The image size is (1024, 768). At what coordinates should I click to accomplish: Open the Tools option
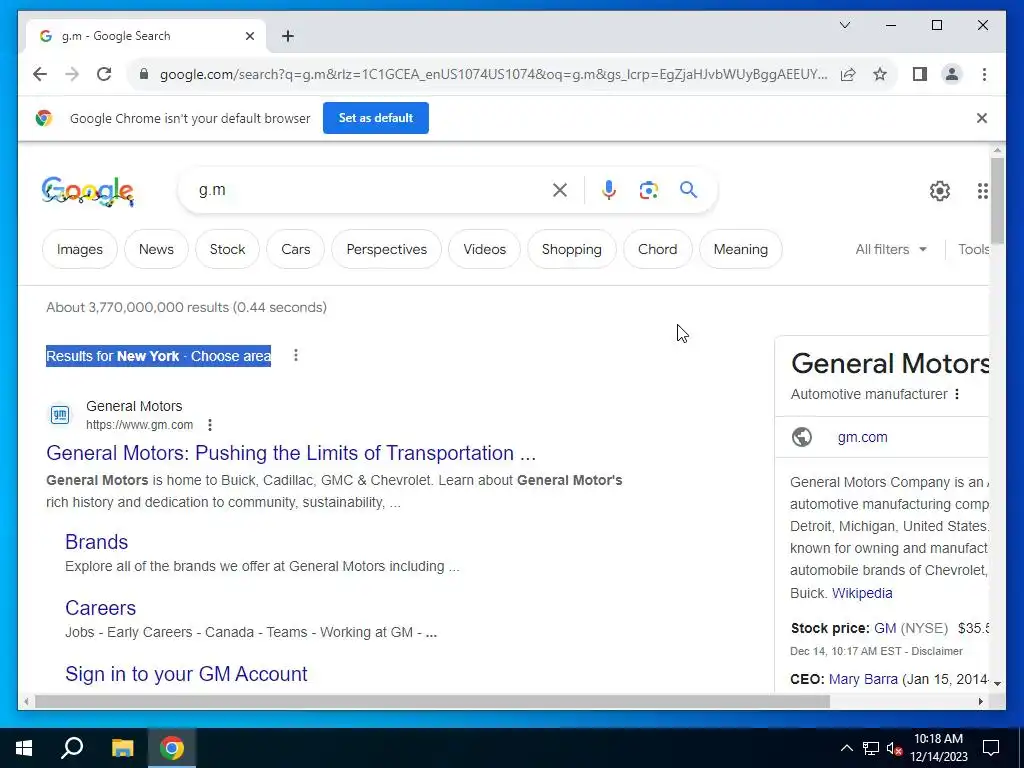(x=973, y=249)
